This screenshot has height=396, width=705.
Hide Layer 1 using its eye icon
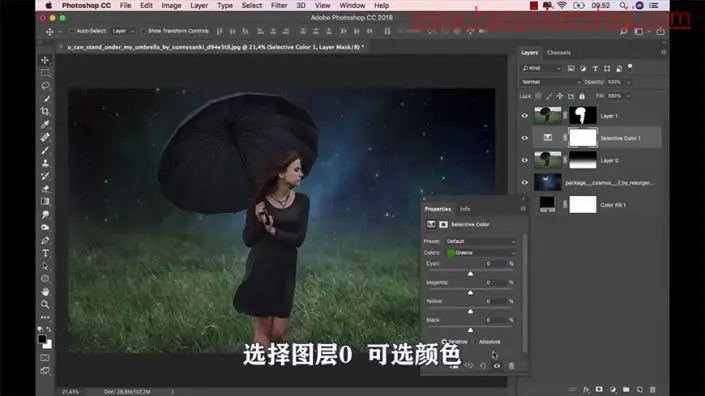[524, 116]
